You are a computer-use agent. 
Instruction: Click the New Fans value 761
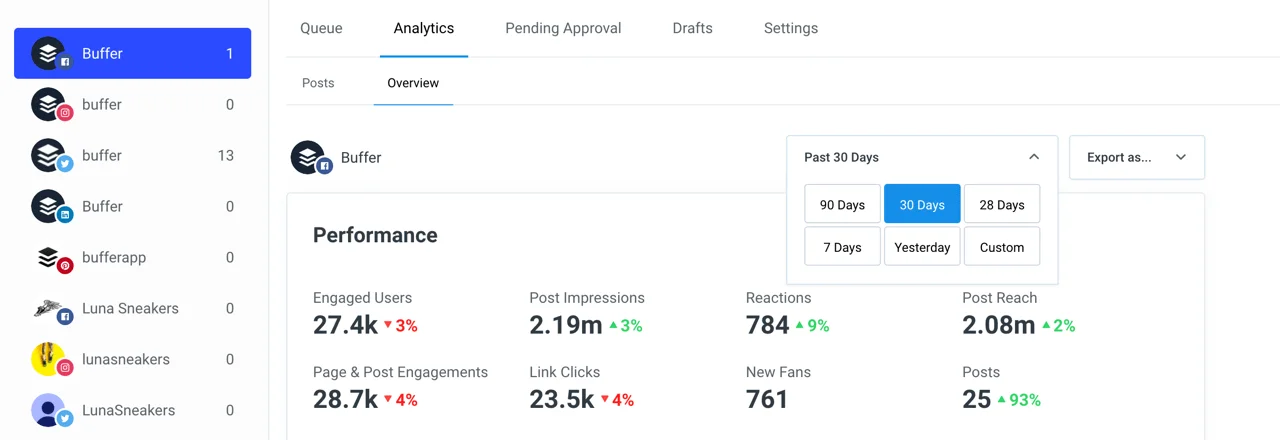click(767, 399)
